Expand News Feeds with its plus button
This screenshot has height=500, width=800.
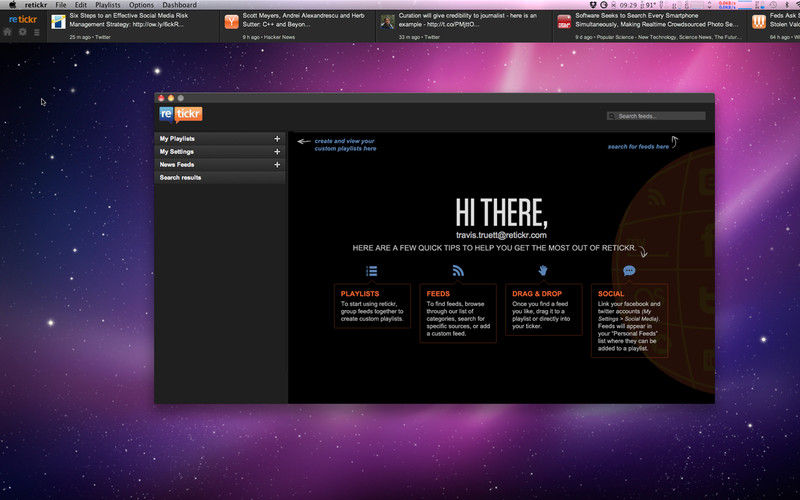pos(277,165)
